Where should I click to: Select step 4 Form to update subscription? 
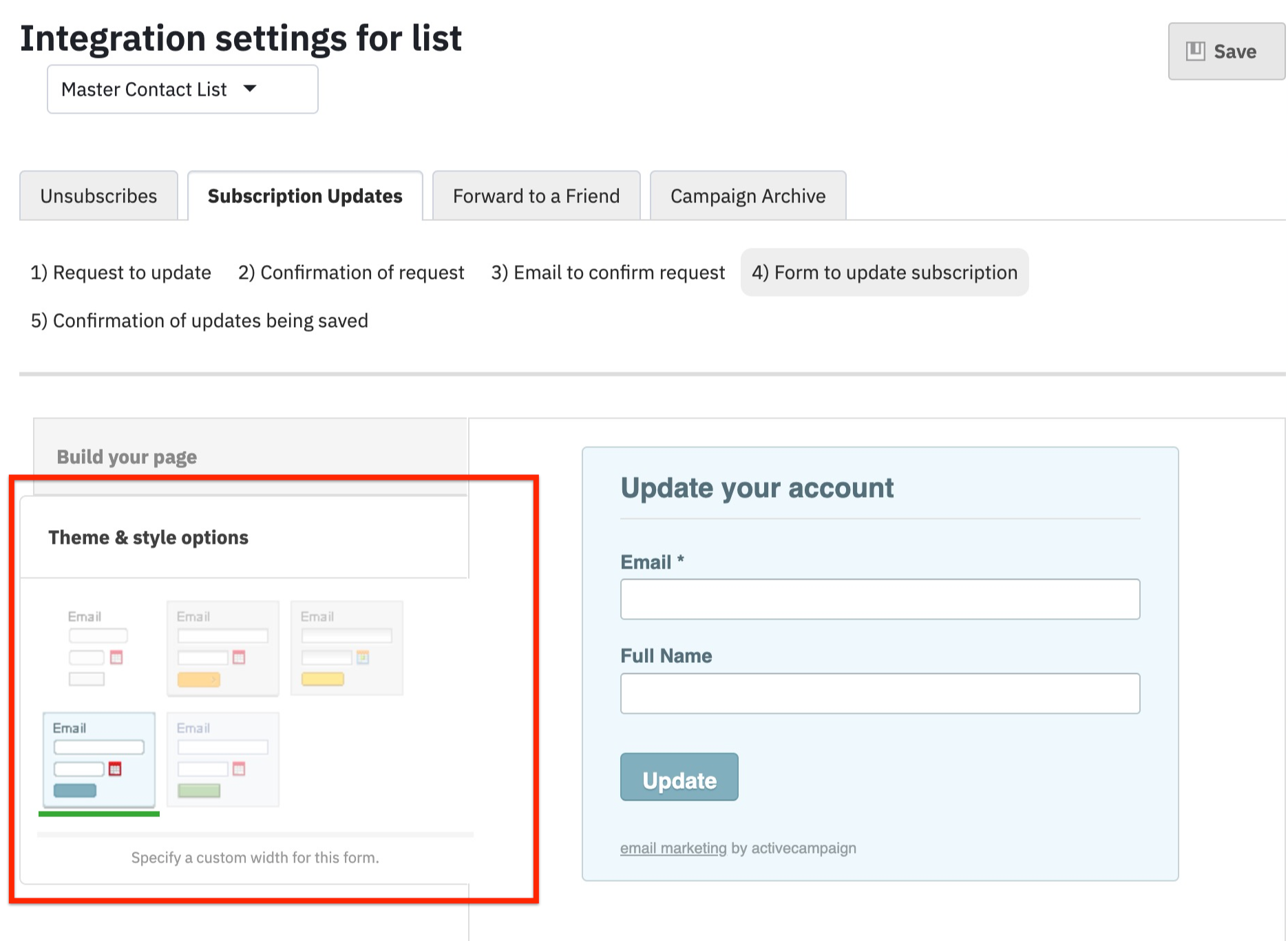coord(884,273)
